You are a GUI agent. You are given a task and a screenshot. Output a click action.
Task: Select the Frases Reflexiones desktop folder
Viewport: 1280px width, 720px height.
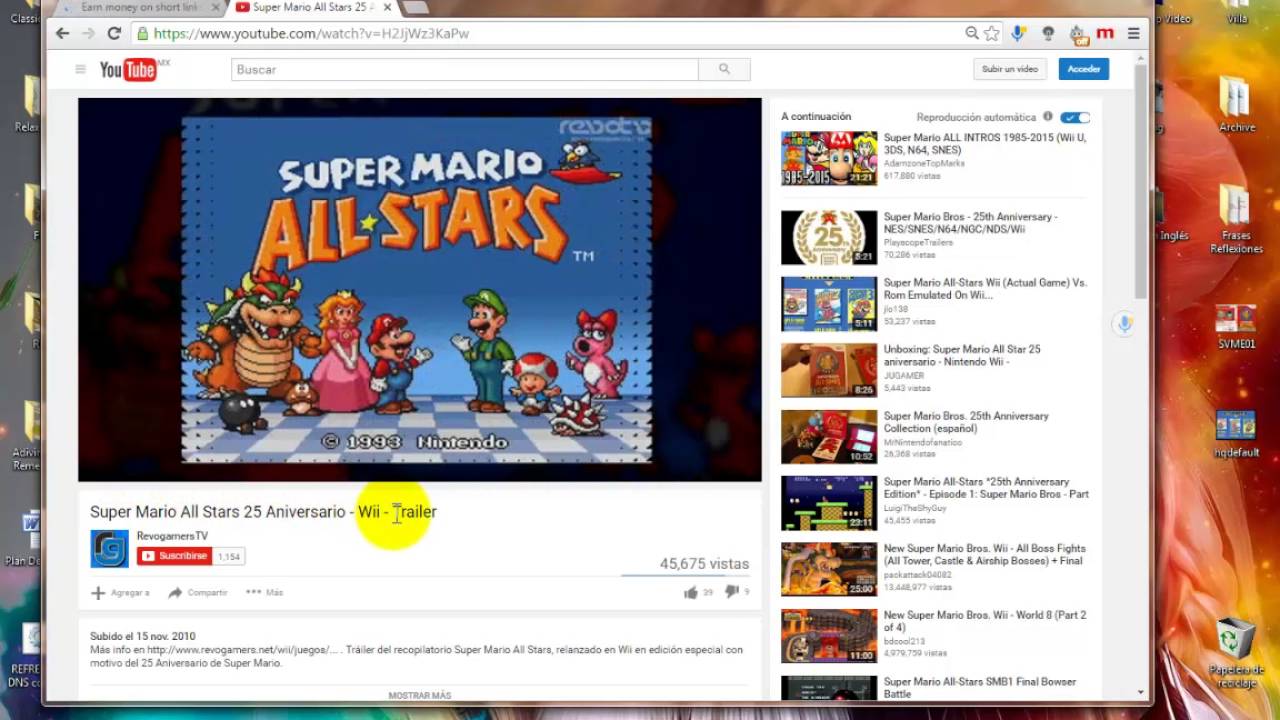(1236, 218)
